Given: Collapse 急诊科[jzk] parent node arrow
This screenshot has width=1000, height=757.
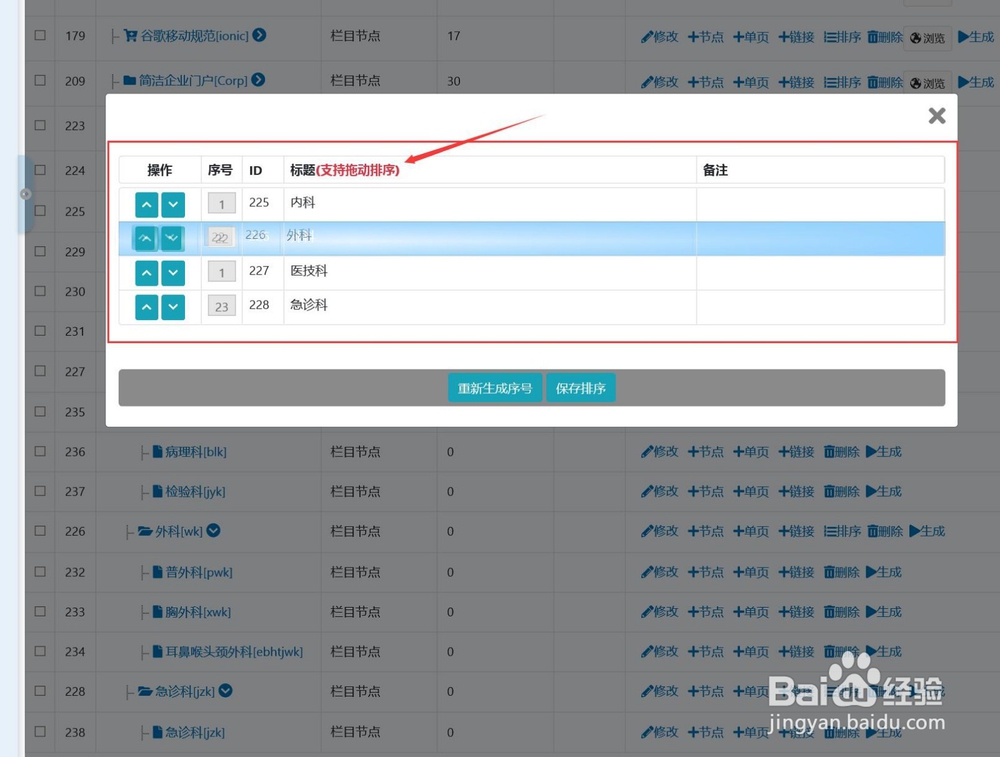Looking at the screenshot, I should click(226, 690).
